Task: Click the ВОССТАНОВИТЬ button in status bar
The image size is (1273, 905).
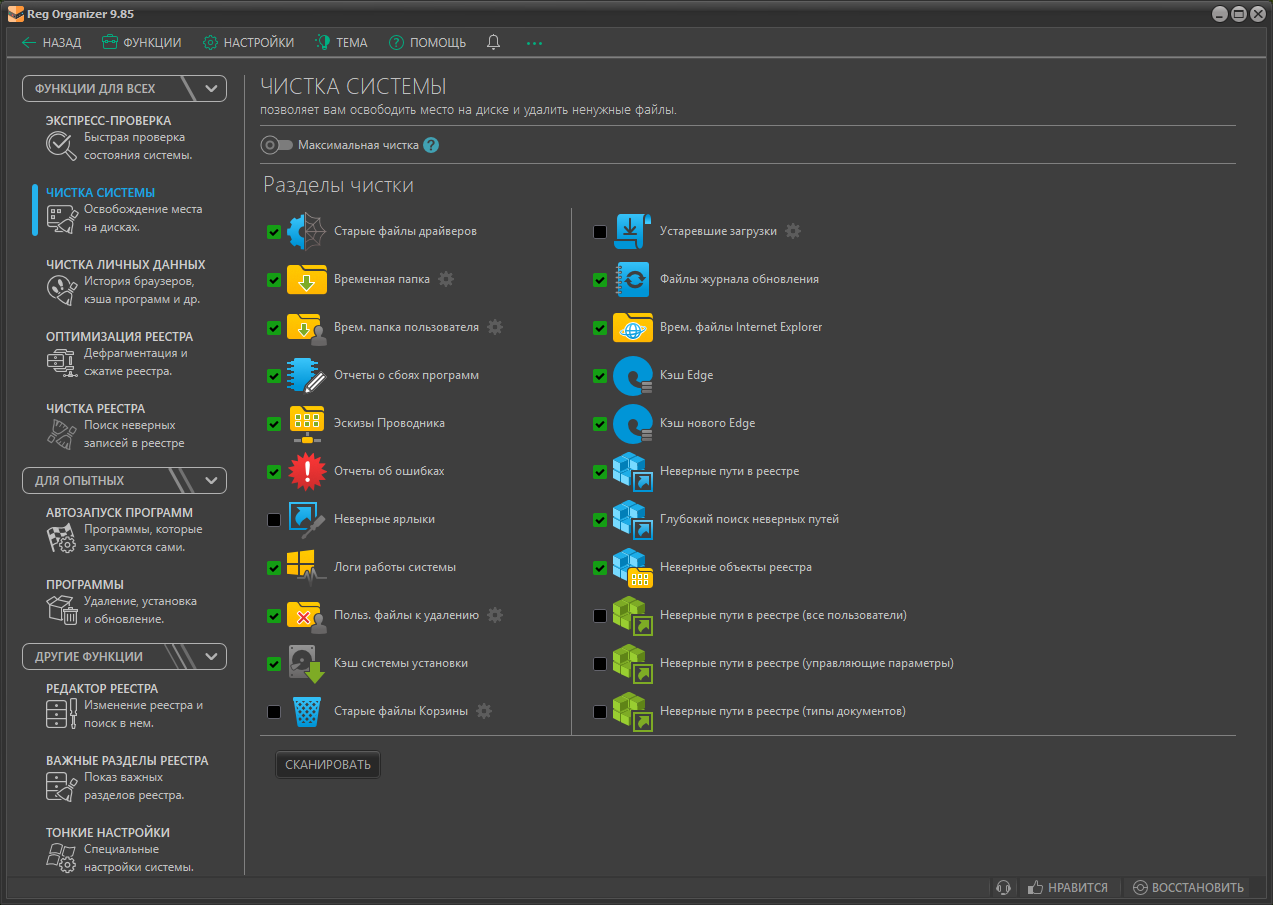Action: coord(1188,887)
